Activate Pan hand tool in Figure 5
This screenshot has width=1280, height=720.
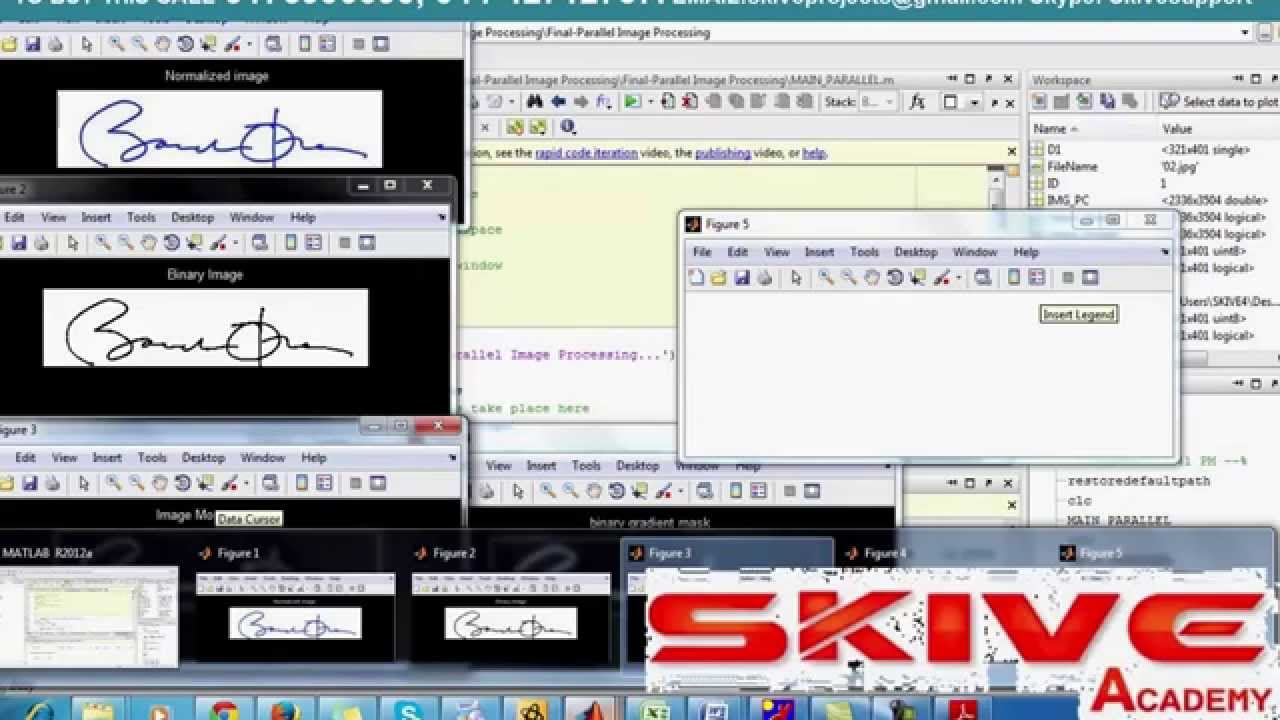pyautogui.click(x=872, y=278)
